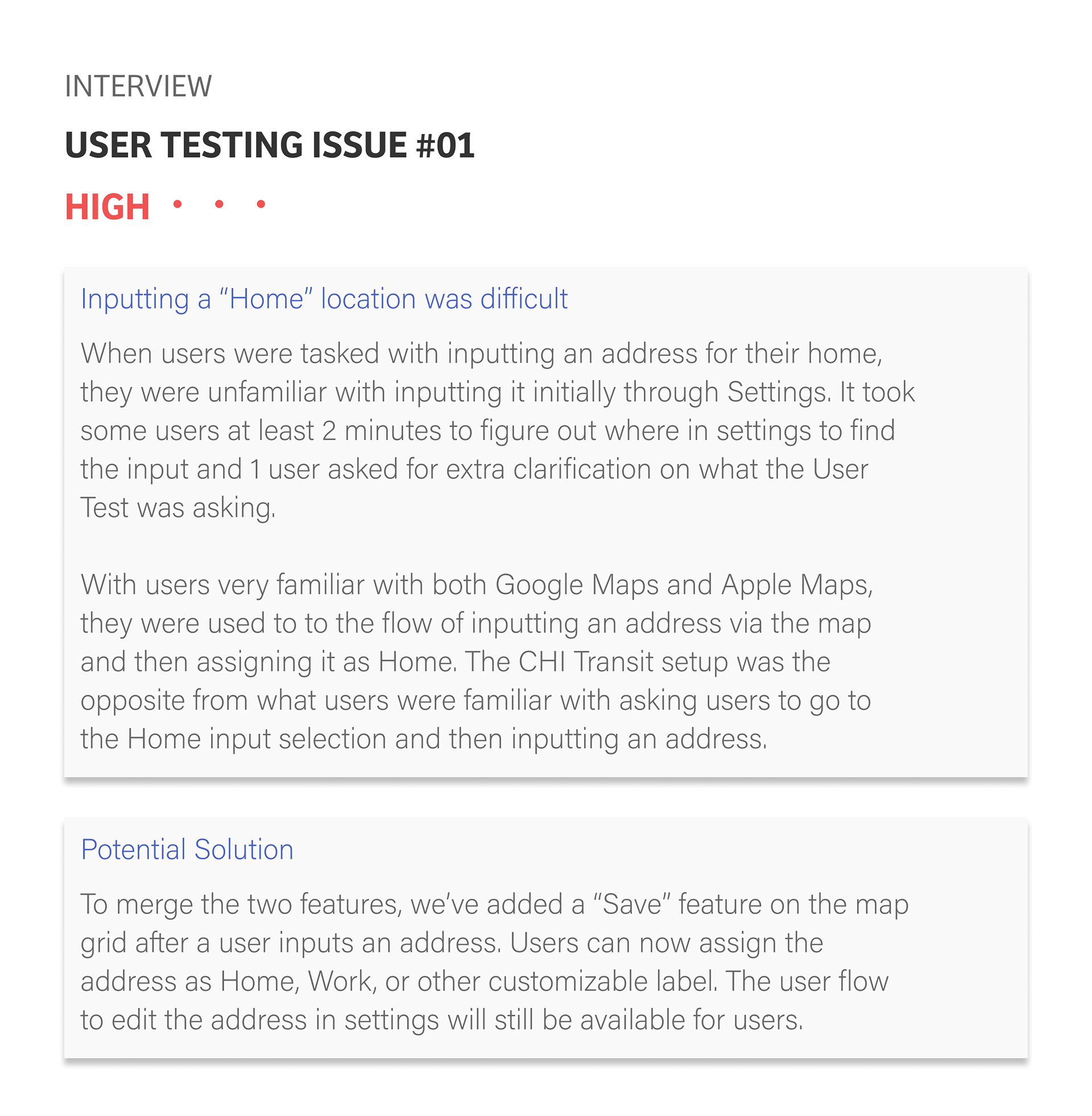1092x1116 pixels.
Task: Click the word “Settings.” in first paragraph
Action: pos(779,392)
